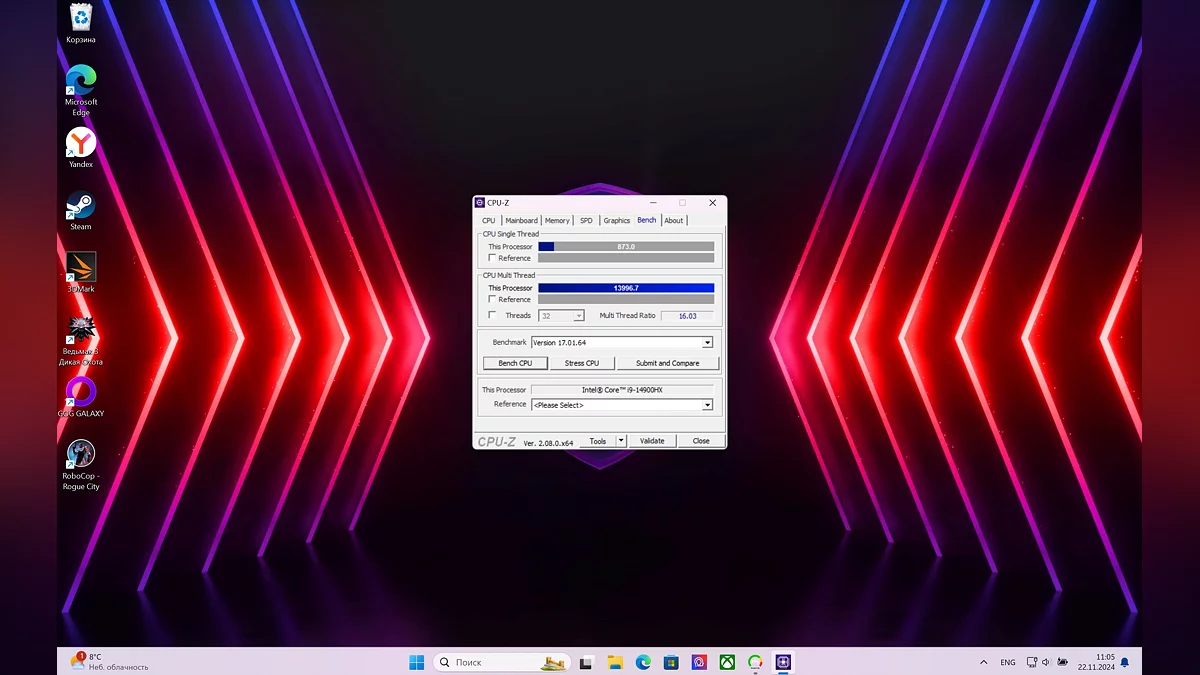Open Microsoft Store from the taskbar
This screenshot has width=1200, height=675.
click(x=671, y=662)
